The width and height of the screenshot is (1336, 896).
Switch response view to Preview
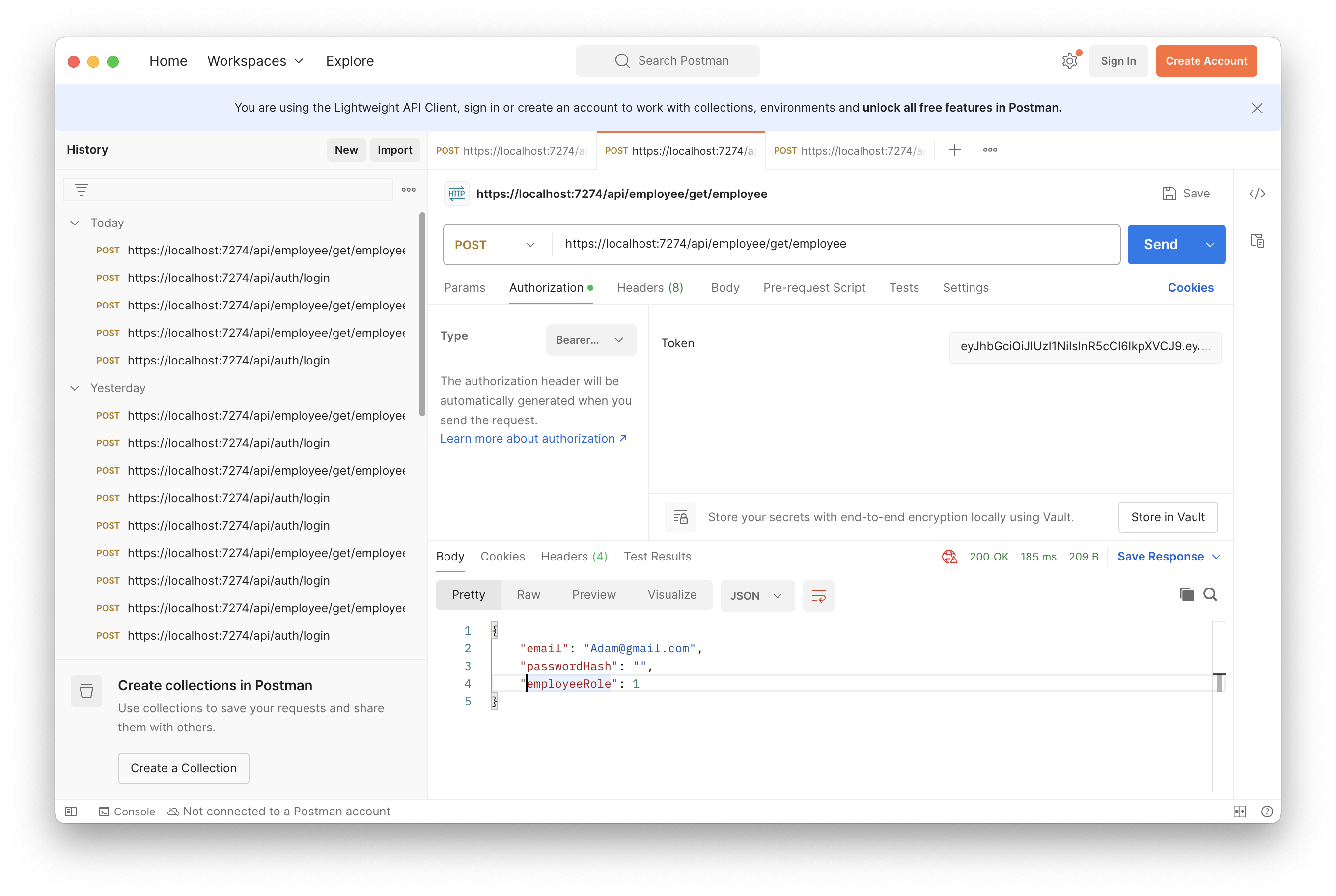[593, 595]
